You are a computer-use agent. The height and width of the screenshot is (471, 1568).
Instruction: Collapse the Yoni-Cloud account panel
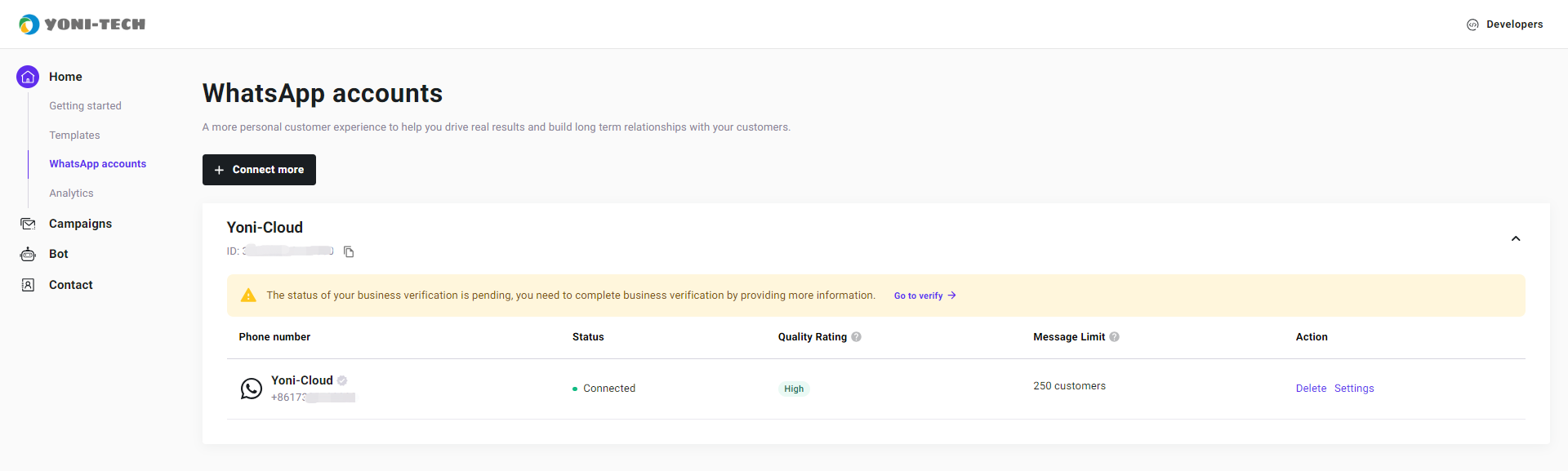point(1516,239)
